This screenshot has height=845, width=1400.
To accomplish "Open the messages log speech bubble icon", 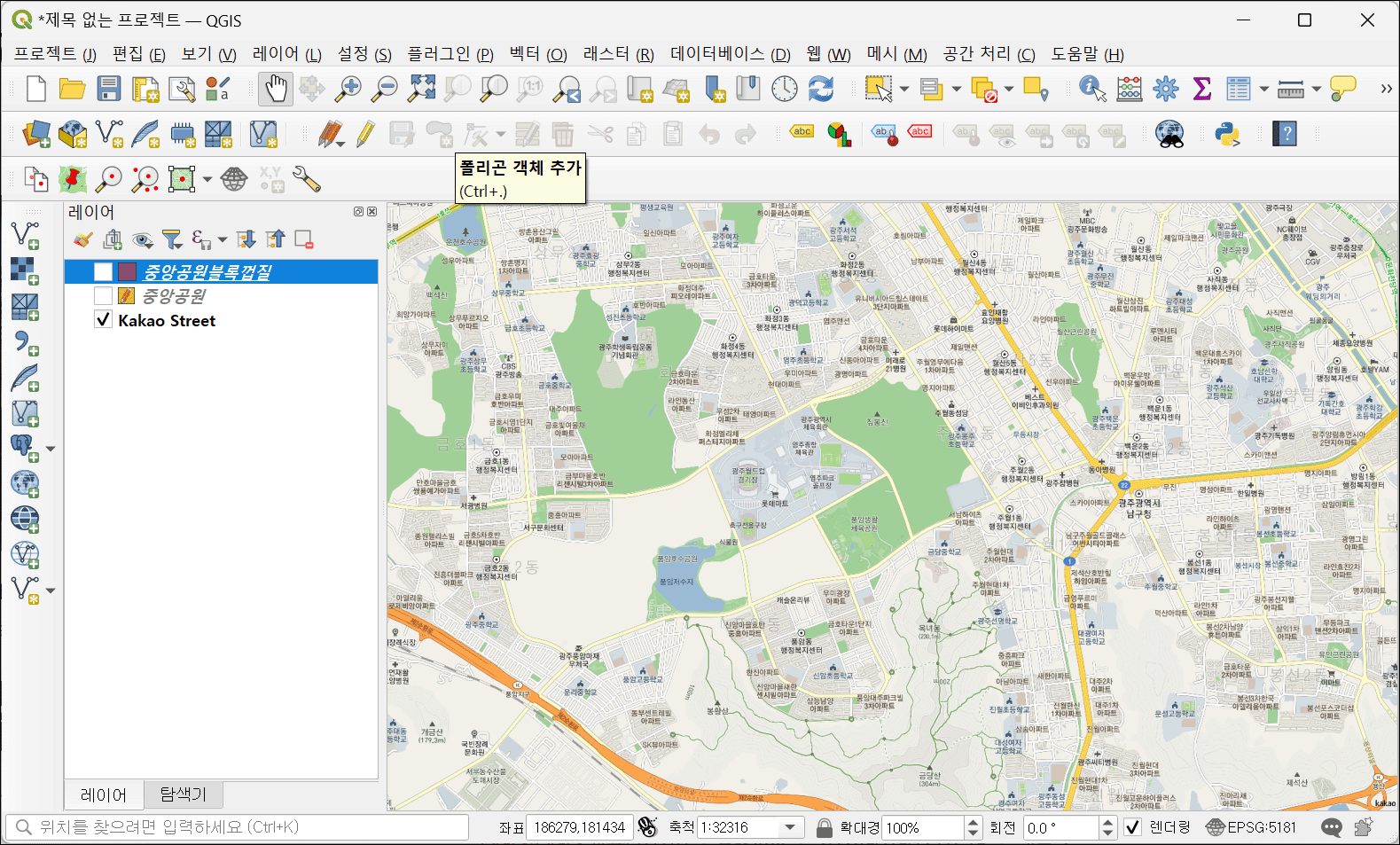I will (x=1332, y=827).
